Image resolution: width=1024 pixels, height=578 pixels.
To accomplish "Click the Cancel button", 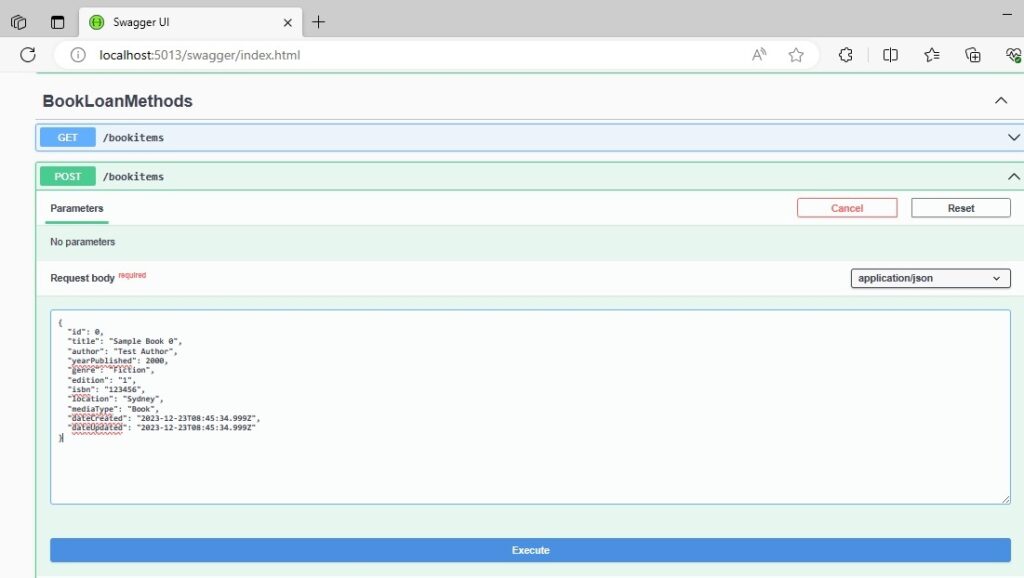I will pyautogui.click(x=847, y=208).
